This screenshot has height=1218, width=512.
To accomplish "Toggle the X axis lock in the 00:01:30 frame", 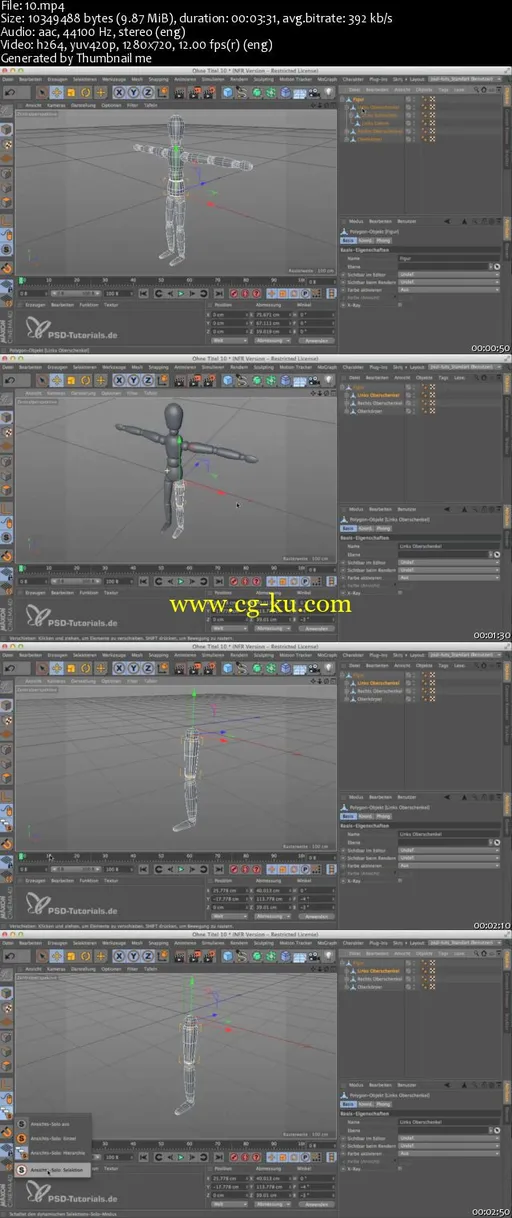I will 119,379.
